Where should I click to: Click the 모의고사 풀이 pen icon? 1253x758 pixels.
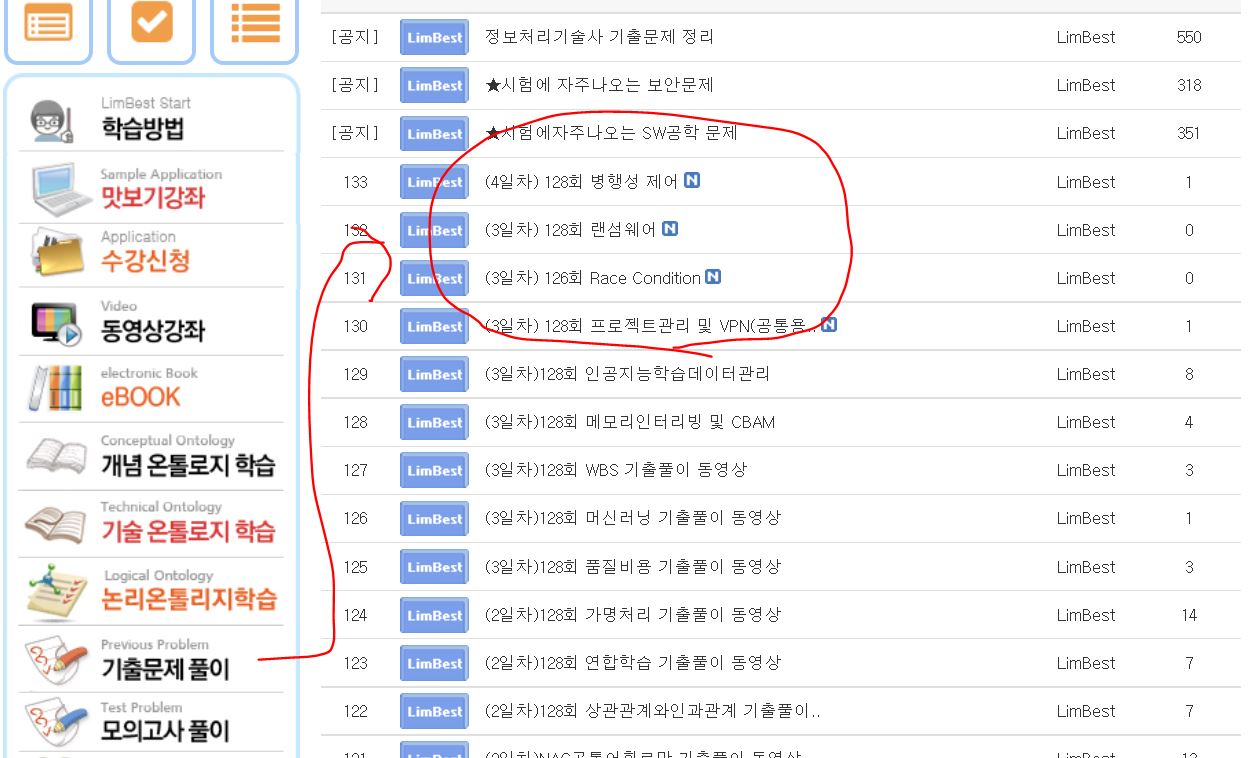point(56,722)
